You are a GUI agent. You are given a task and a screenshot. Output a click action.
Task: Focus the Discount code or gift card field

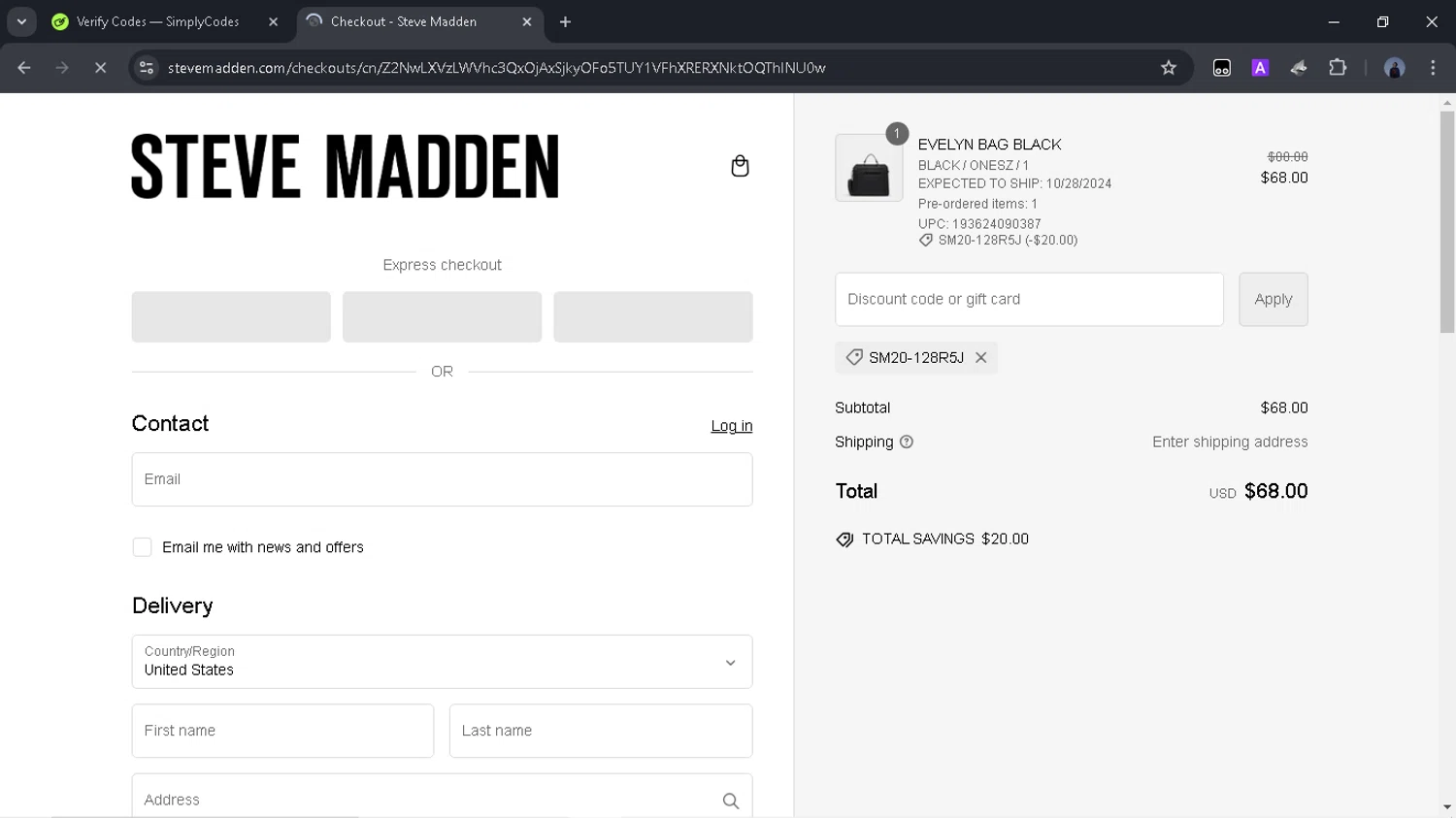[1029, 299]
